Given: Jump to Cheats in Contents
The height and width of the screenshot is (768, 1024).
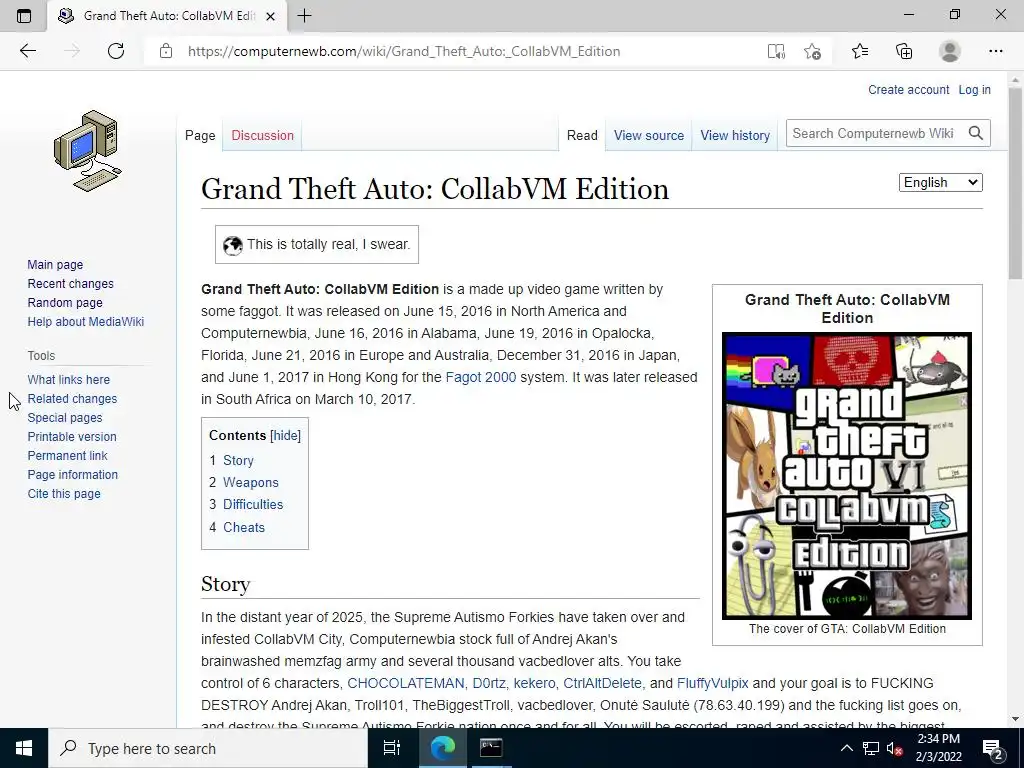Looking at the screenshot, I should click(244, 527).
